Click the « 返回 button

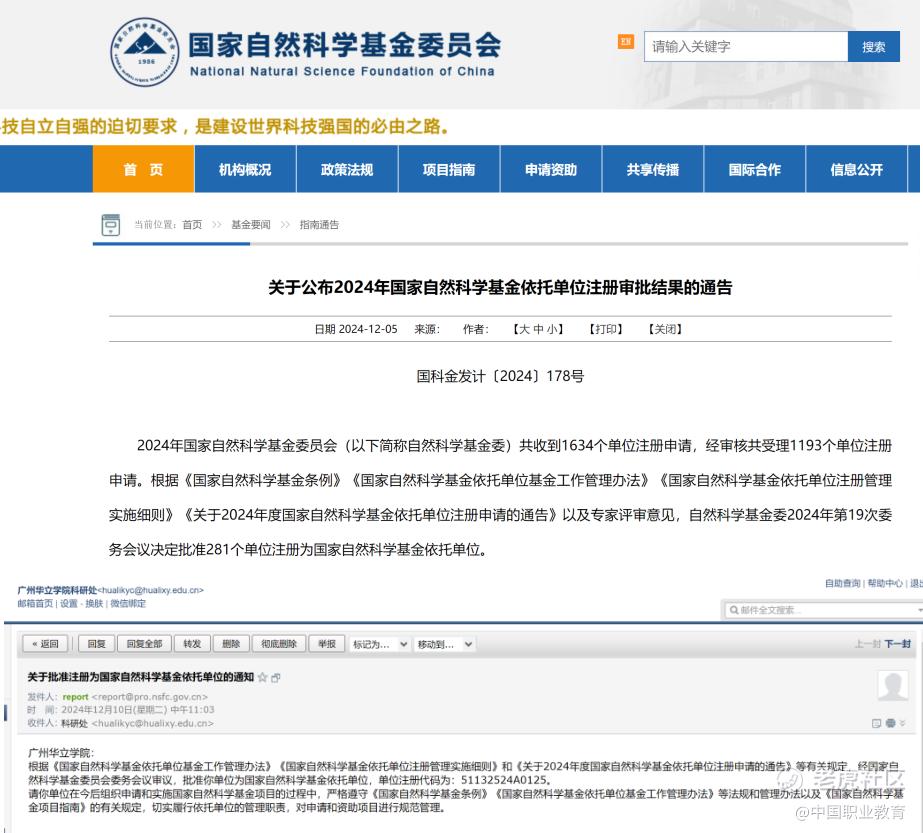tap(45, 644)
